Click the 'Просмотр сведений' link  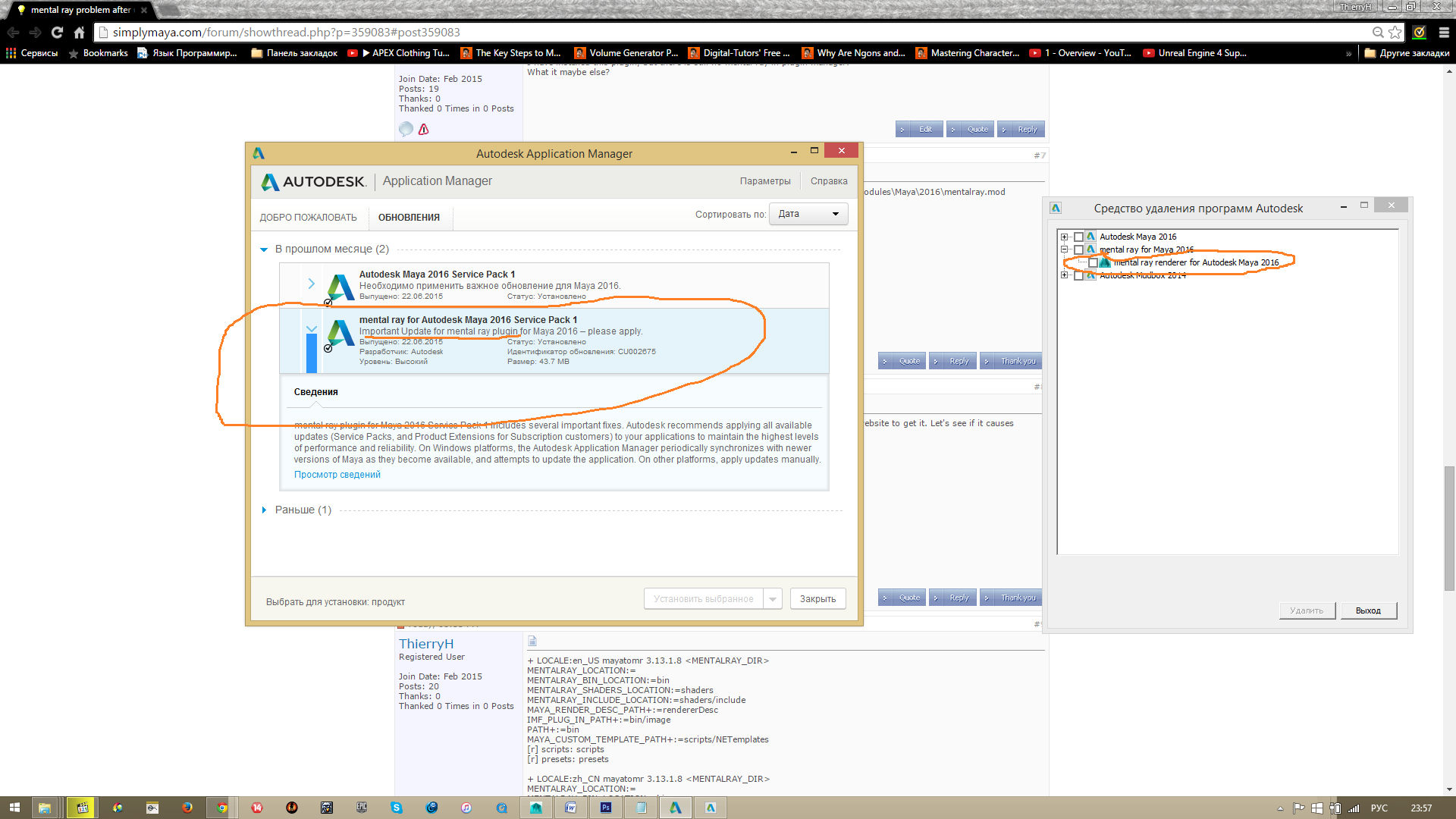click(337, 475)
